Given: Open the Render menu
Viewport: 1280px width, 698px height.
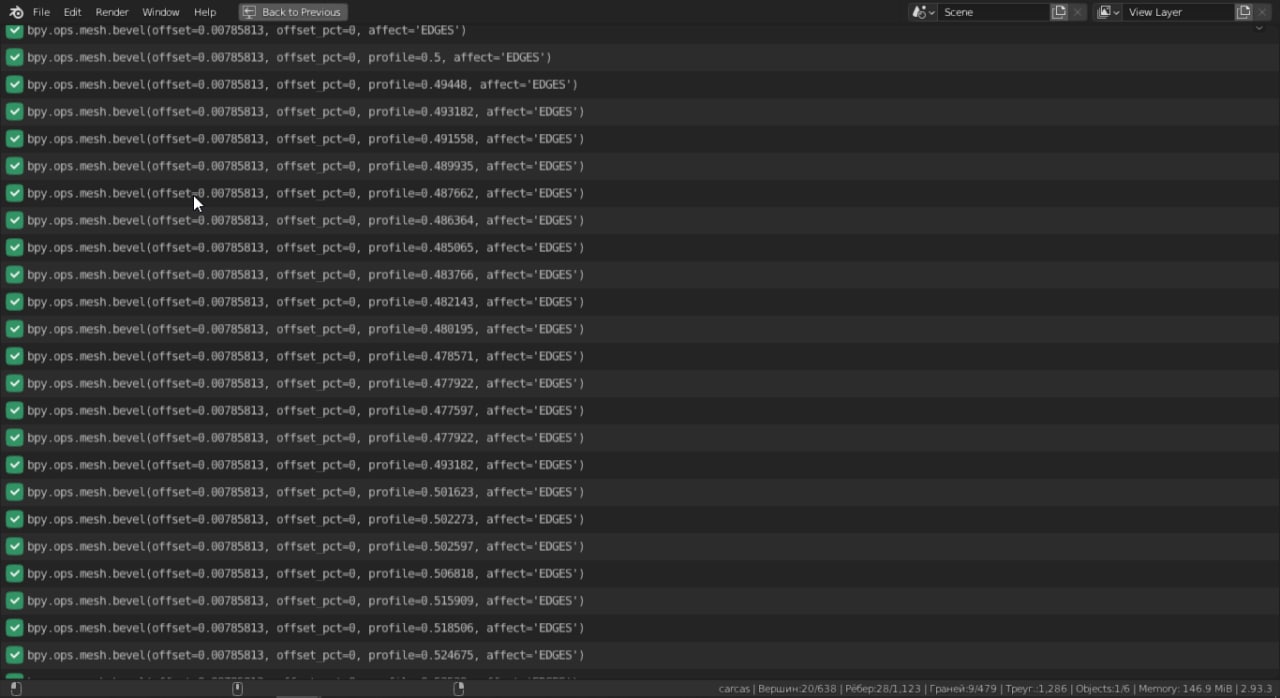Looking at the screenshot, I should (112, 12).
